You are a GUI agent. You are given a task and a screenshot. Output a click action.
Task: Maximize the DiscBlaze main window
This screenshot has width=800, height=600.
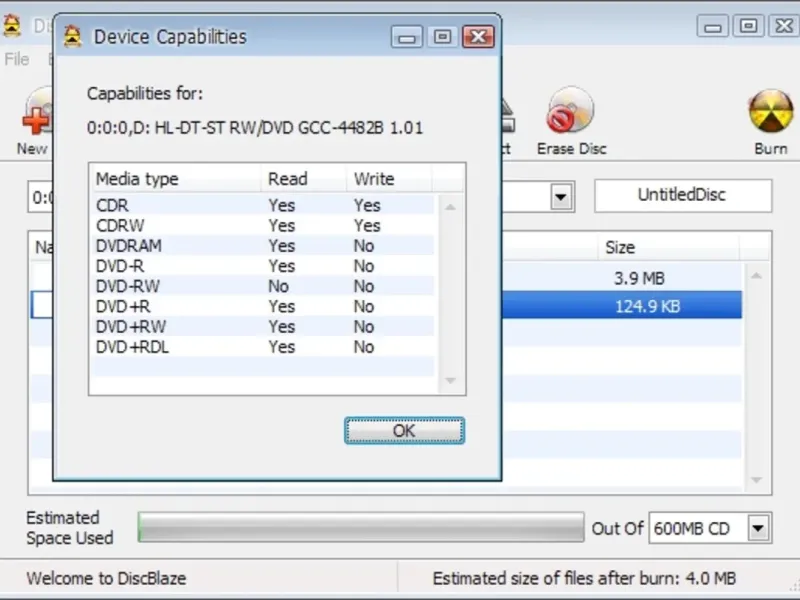click(748, 26)
